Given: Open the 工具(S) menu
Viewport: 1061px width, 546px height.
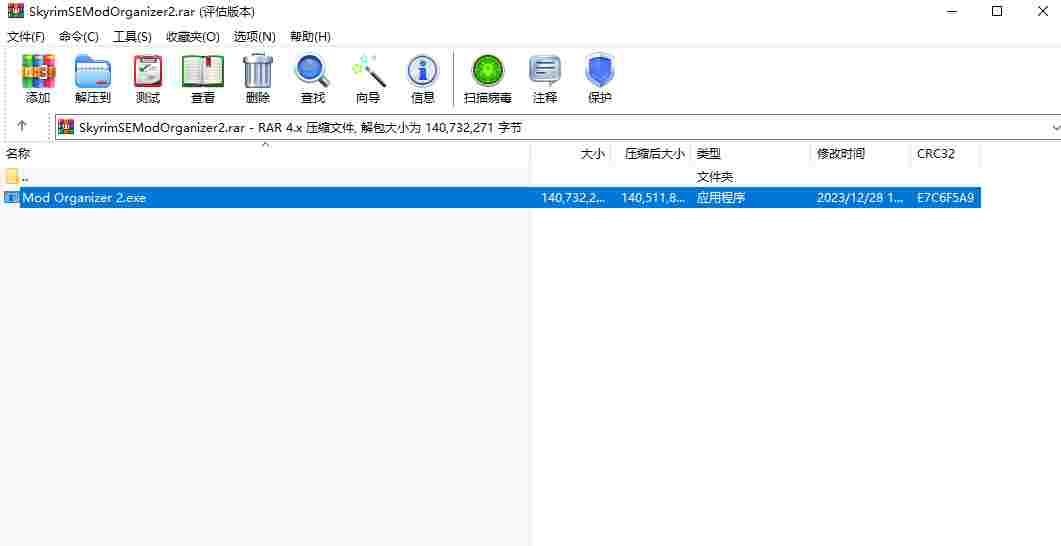Looking at the screenshot, I should click(132, 37).
